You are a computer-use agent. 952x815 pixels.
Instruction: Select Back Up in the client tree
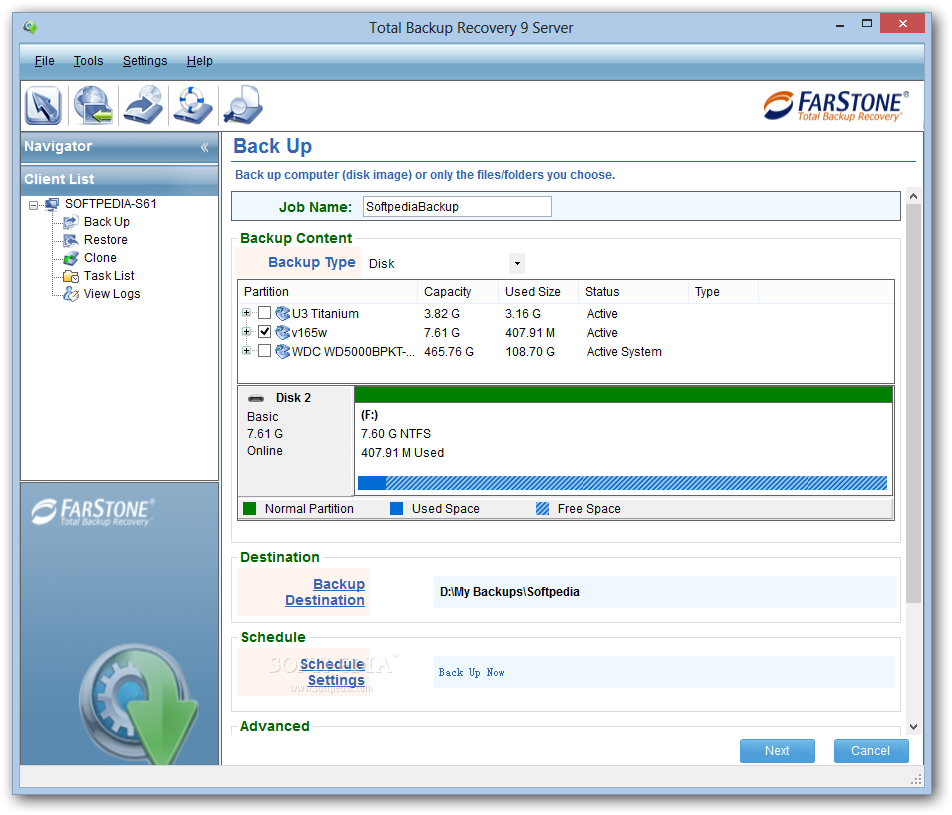tap(107, 222)
